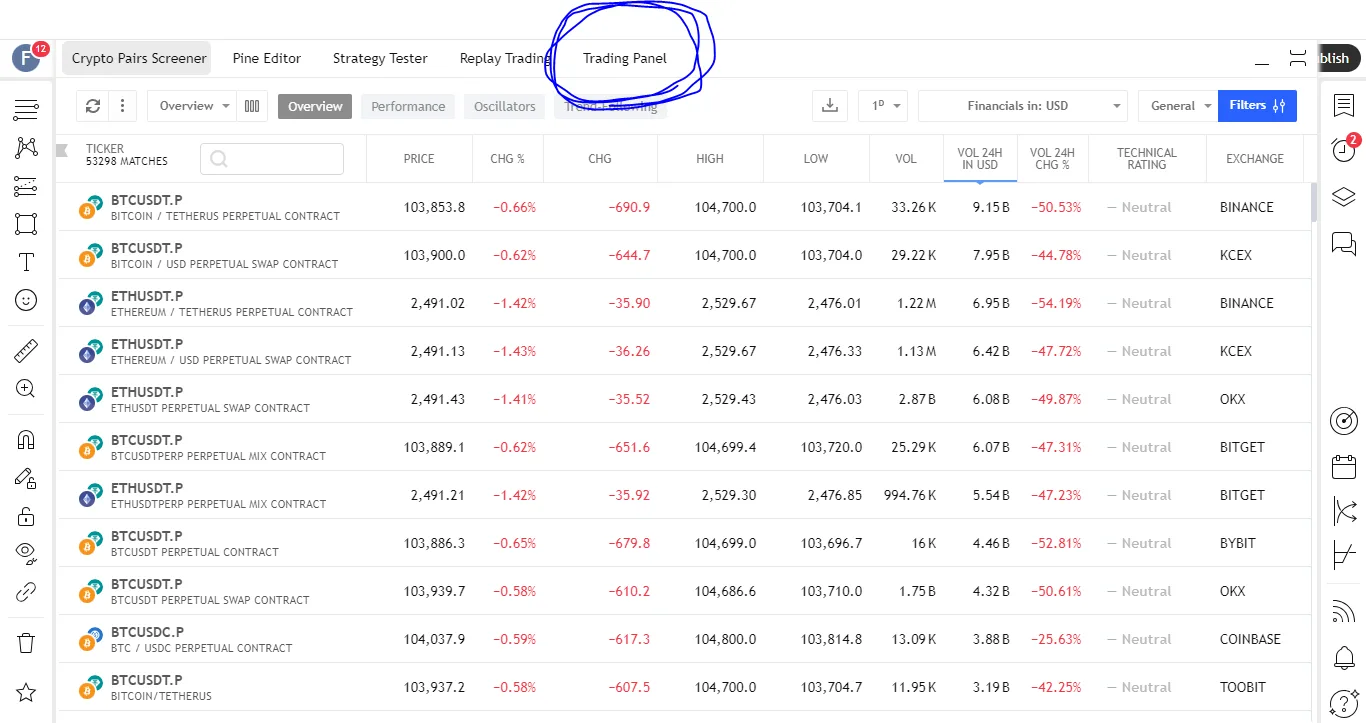Click the screener vertical scrollbar
1366x723 pixels.
click(x=1314, y=203)
